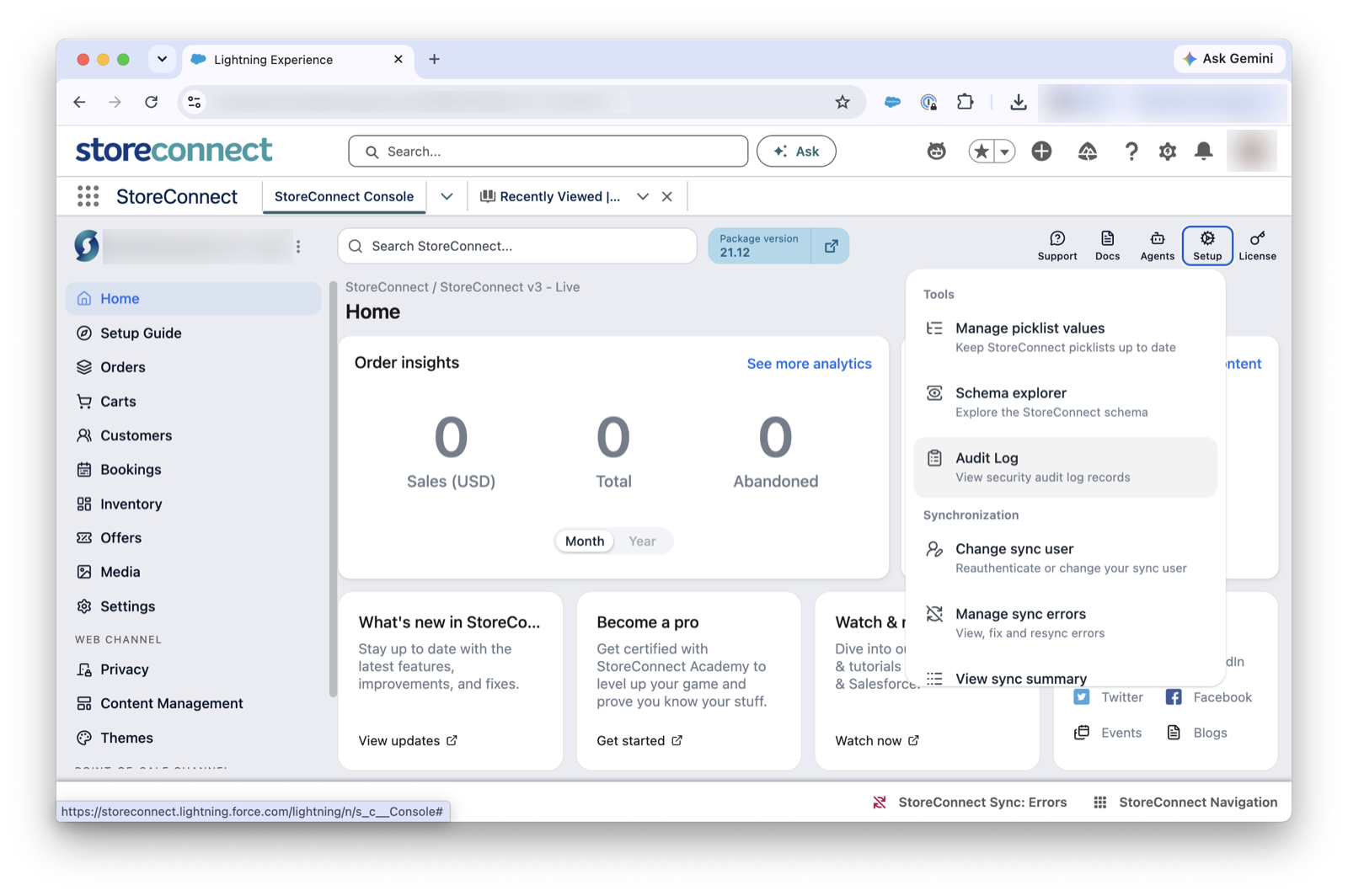Switch order insights to Year

tap(642, 541)
